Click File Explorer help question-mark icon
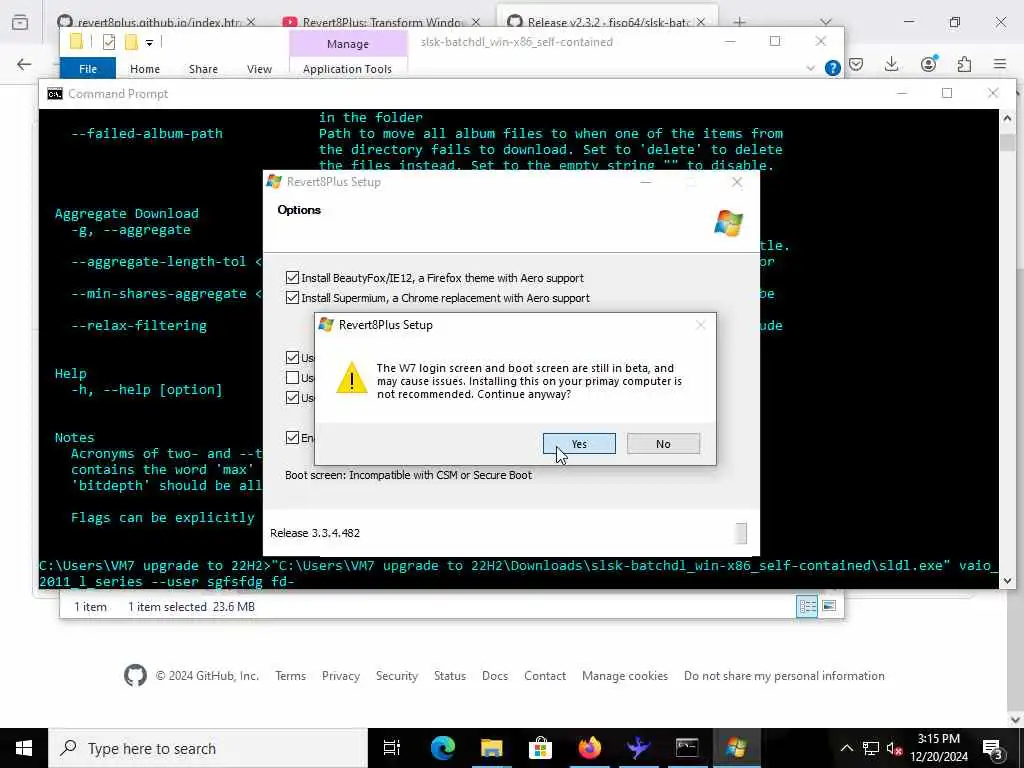Viewport: 1024px width, 768px height. [x=832, y=68]
